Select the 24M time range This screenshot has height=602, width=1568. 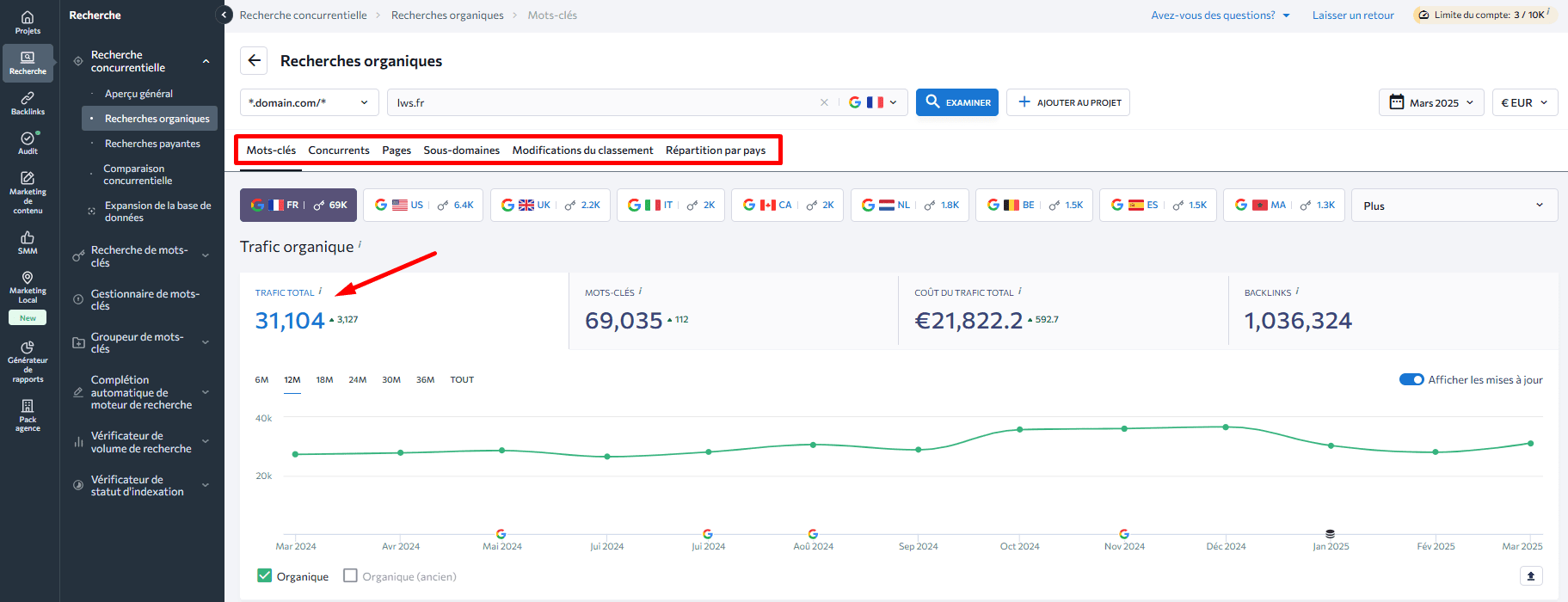[358, 379]
